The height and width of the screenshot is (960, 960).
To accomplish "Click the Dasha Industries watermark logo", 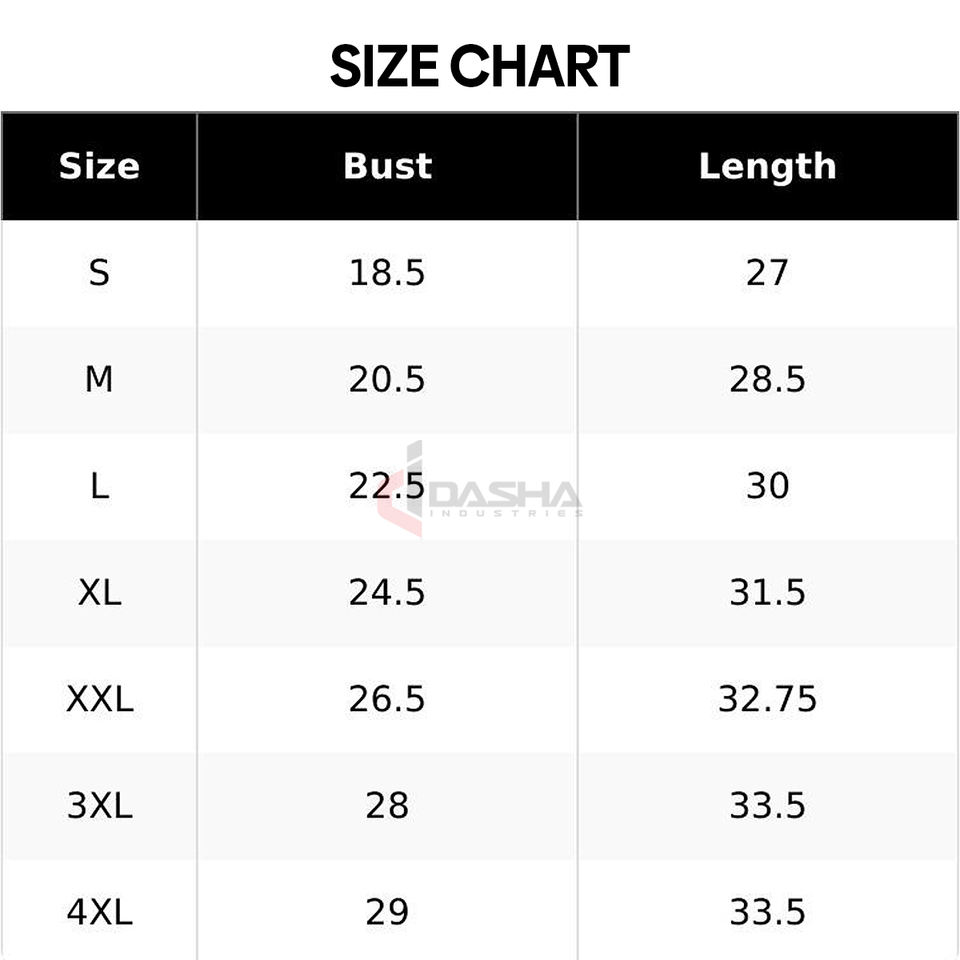I will 479,489.
